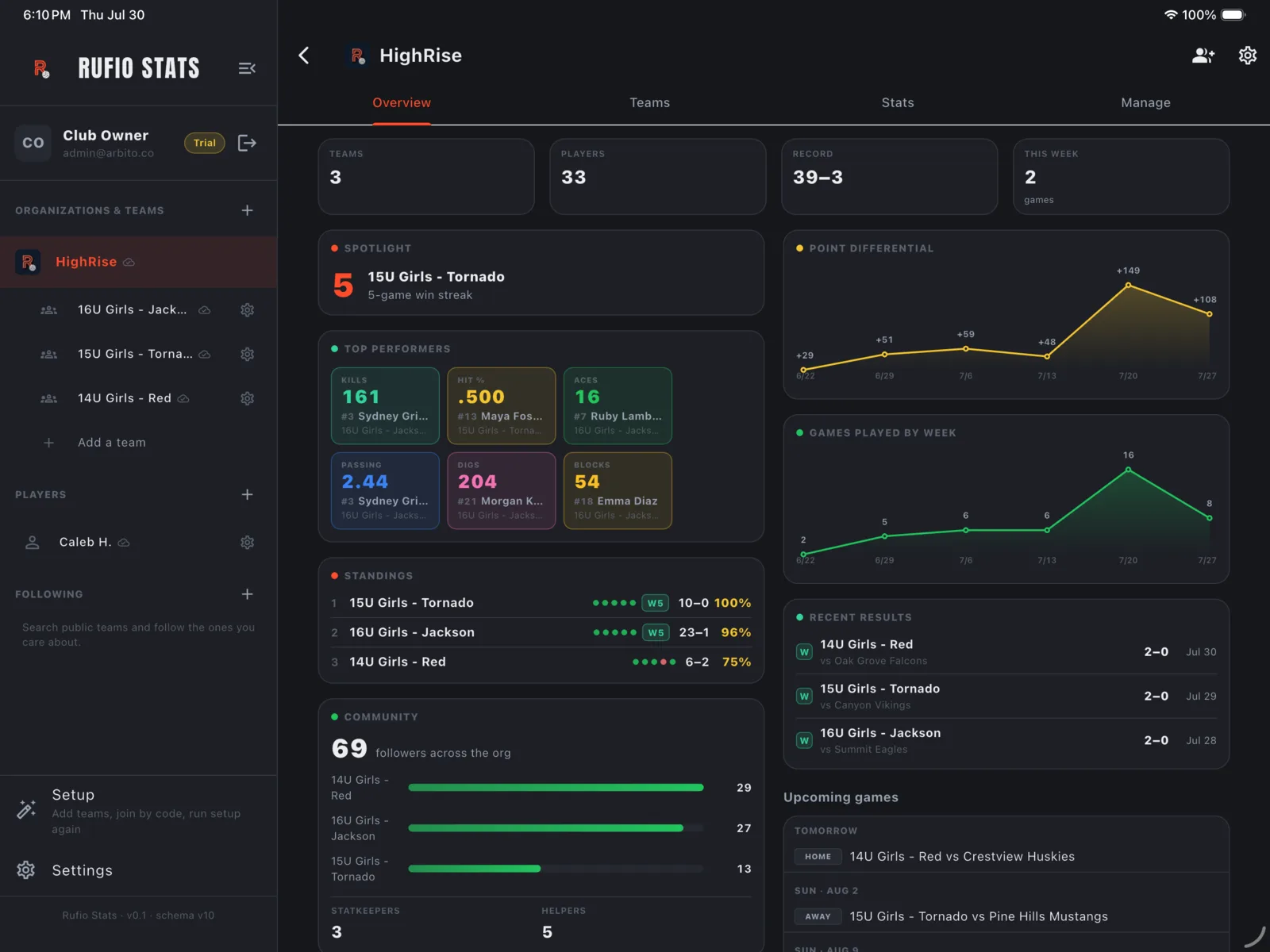The height and width of the screenshot is (952, 1270).
Task: Click Wi-Fi indicator in status bar
Action: click(x=1170, y=15)
